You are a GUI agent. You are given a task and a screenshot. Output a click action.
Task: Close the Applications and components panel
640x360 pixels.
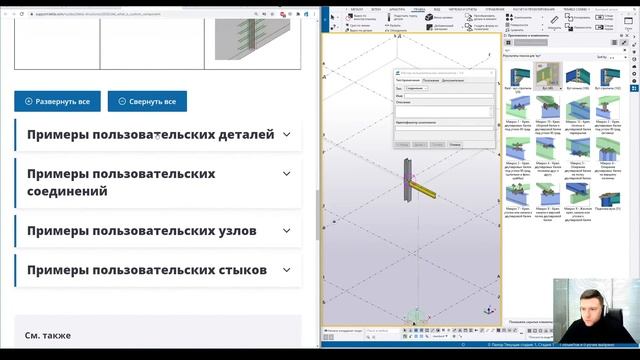pos(627,36)
